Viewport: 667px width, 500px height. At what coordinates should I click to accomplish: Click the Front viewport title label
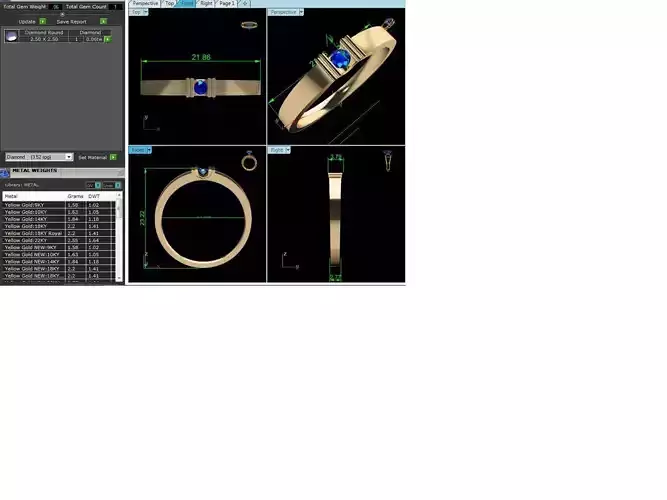pyautogui.click(x=138, y=150)
